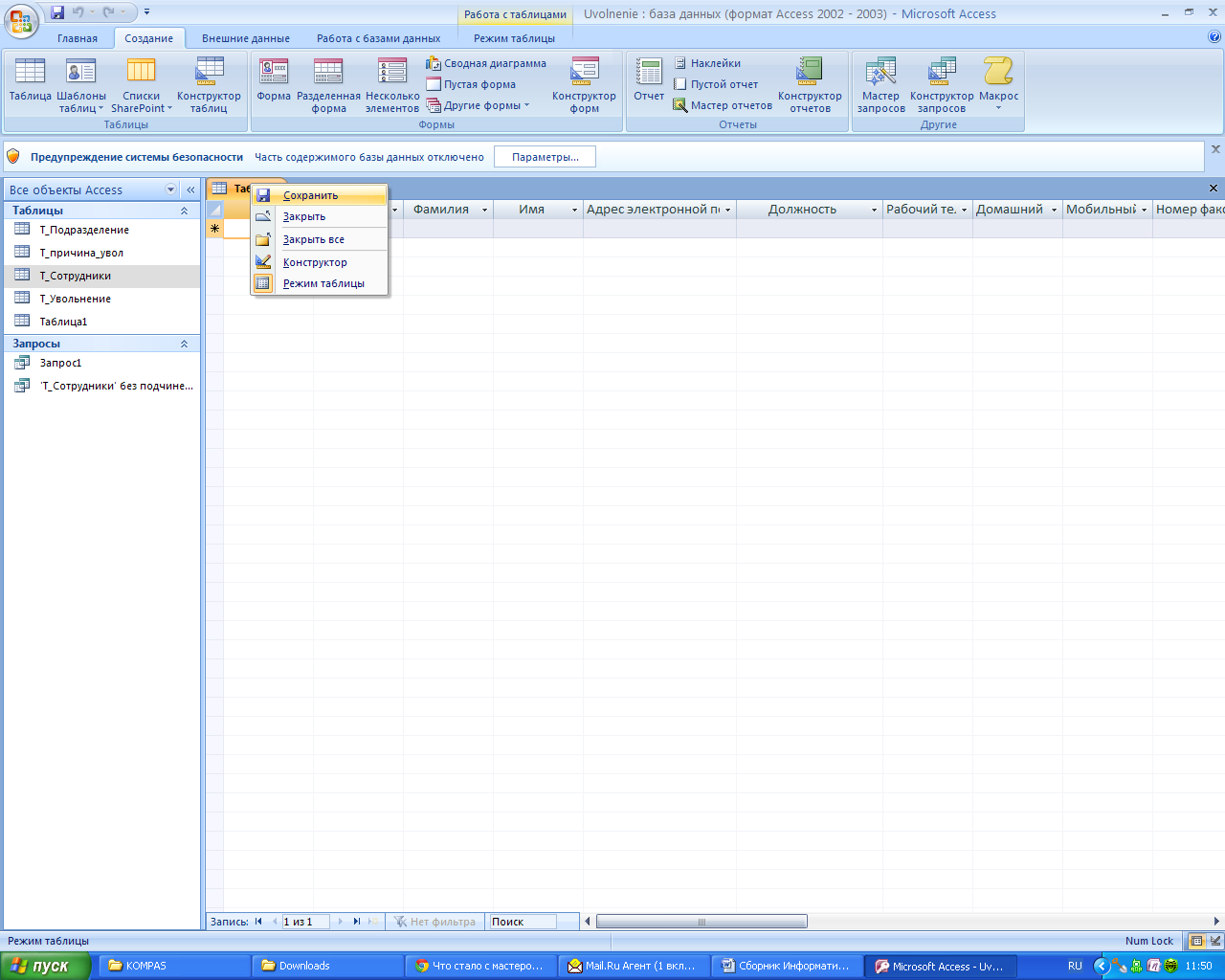Open Table Templates gallery
The height and width of the screenshot is (980, 1225).
(x=81, y=85)
